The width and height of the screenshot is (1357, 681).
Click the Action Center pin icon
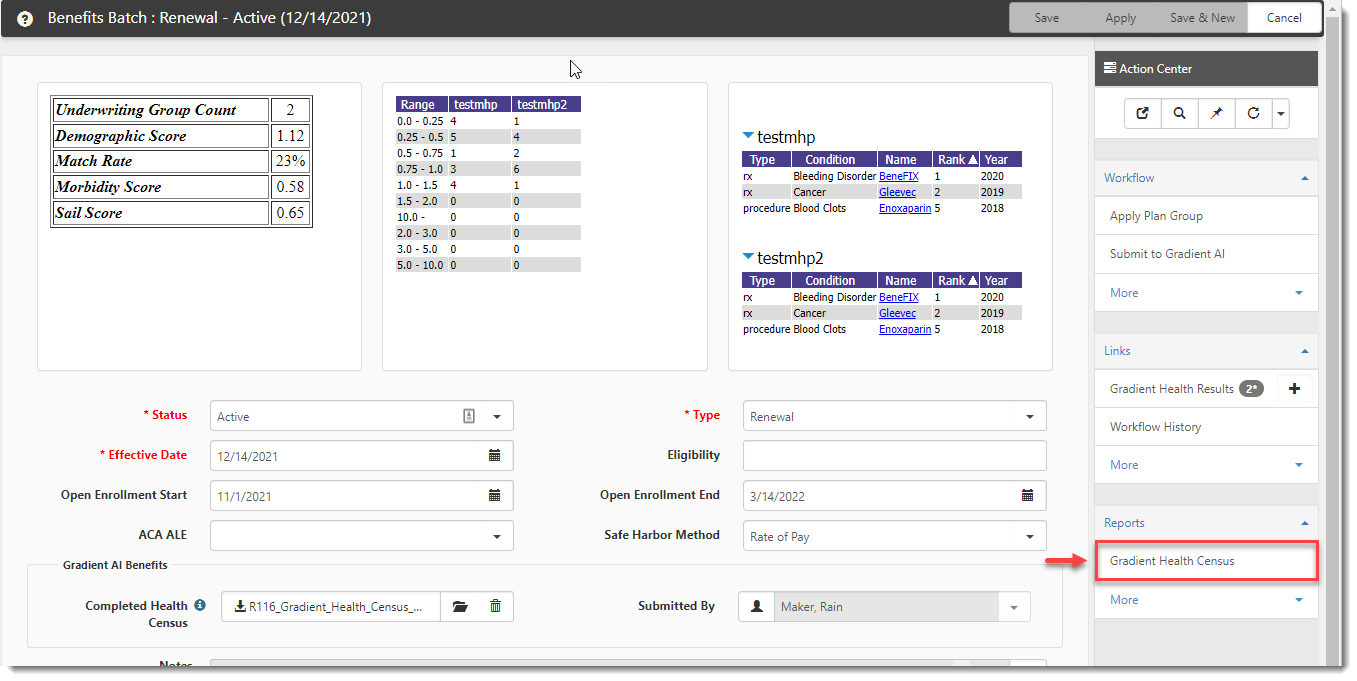[1217, 114]
